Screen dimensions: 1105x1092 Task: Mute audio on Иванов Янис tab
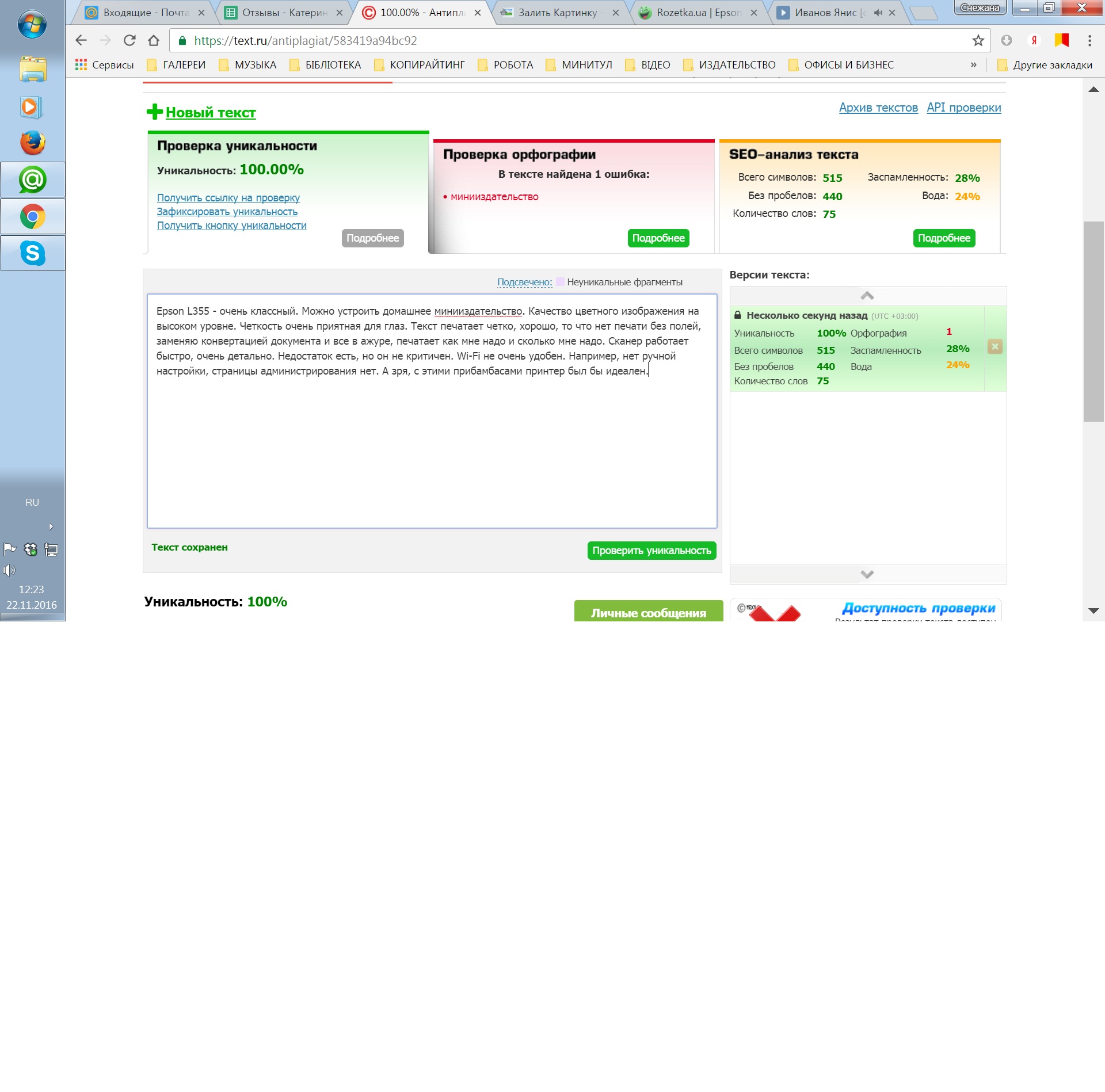[878, 13]
